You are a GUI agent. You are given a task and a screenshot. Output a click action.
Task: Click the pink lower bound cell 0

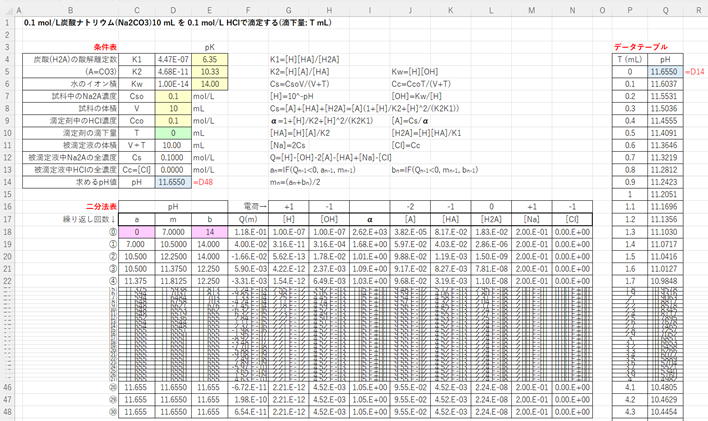[137, 232]
